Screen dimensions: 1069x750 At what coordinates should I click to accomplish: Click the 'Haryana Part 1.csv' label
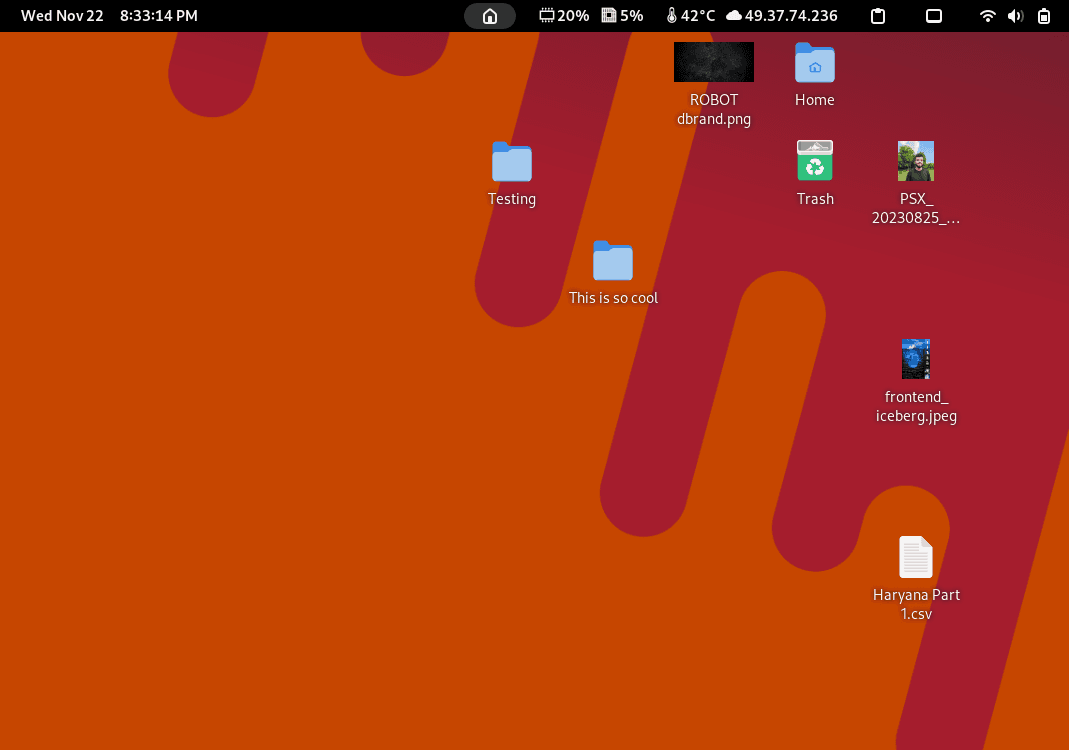[916, 604]
